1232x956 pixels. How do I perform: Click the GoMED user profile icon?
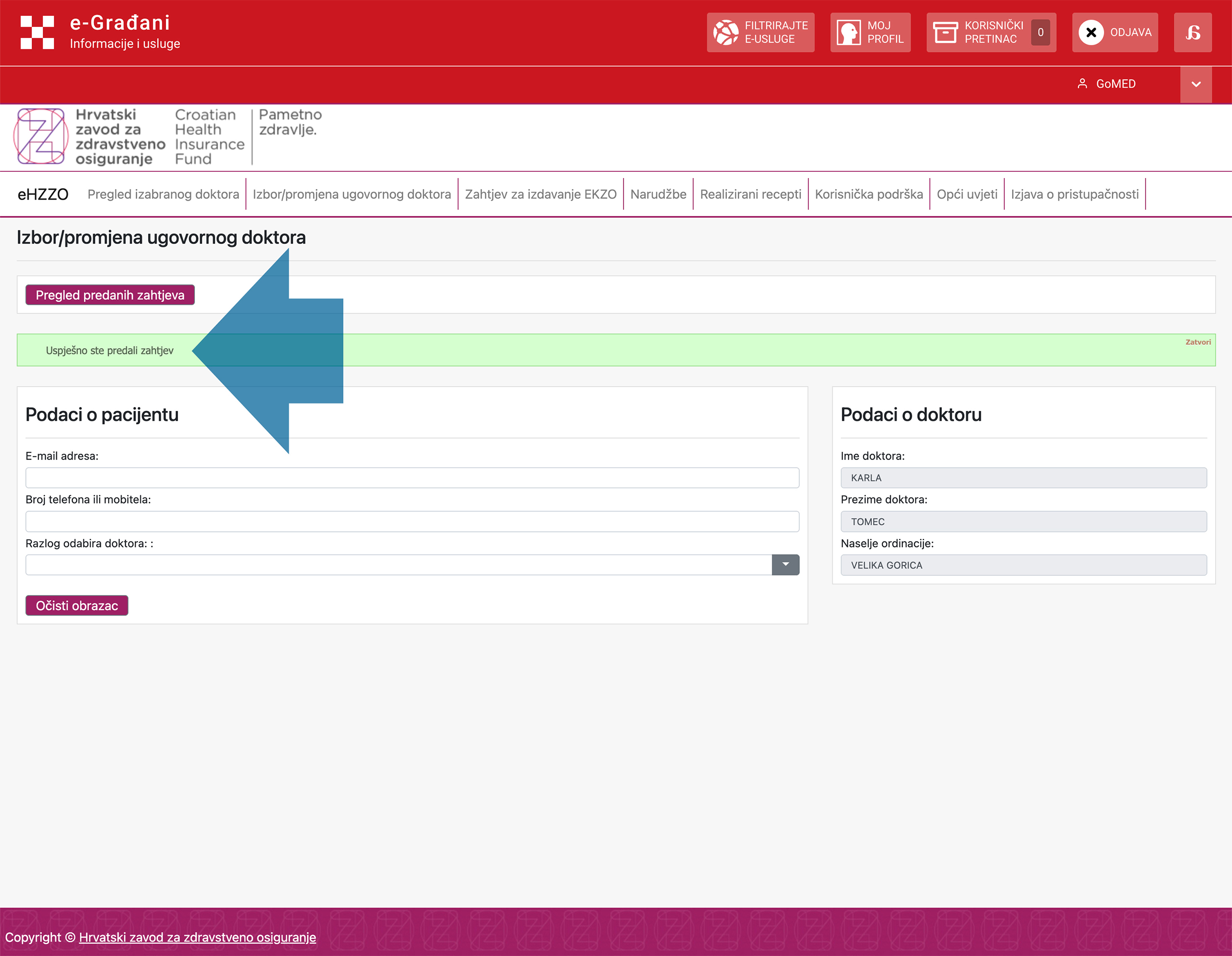(1082, 83)
